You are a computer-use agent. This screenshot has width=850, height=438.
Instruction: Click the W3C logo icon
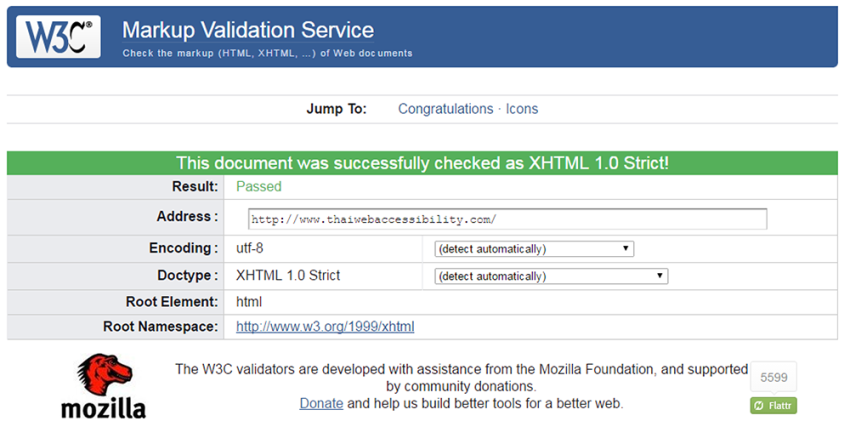pyautogui.click(x=58, y=36)
